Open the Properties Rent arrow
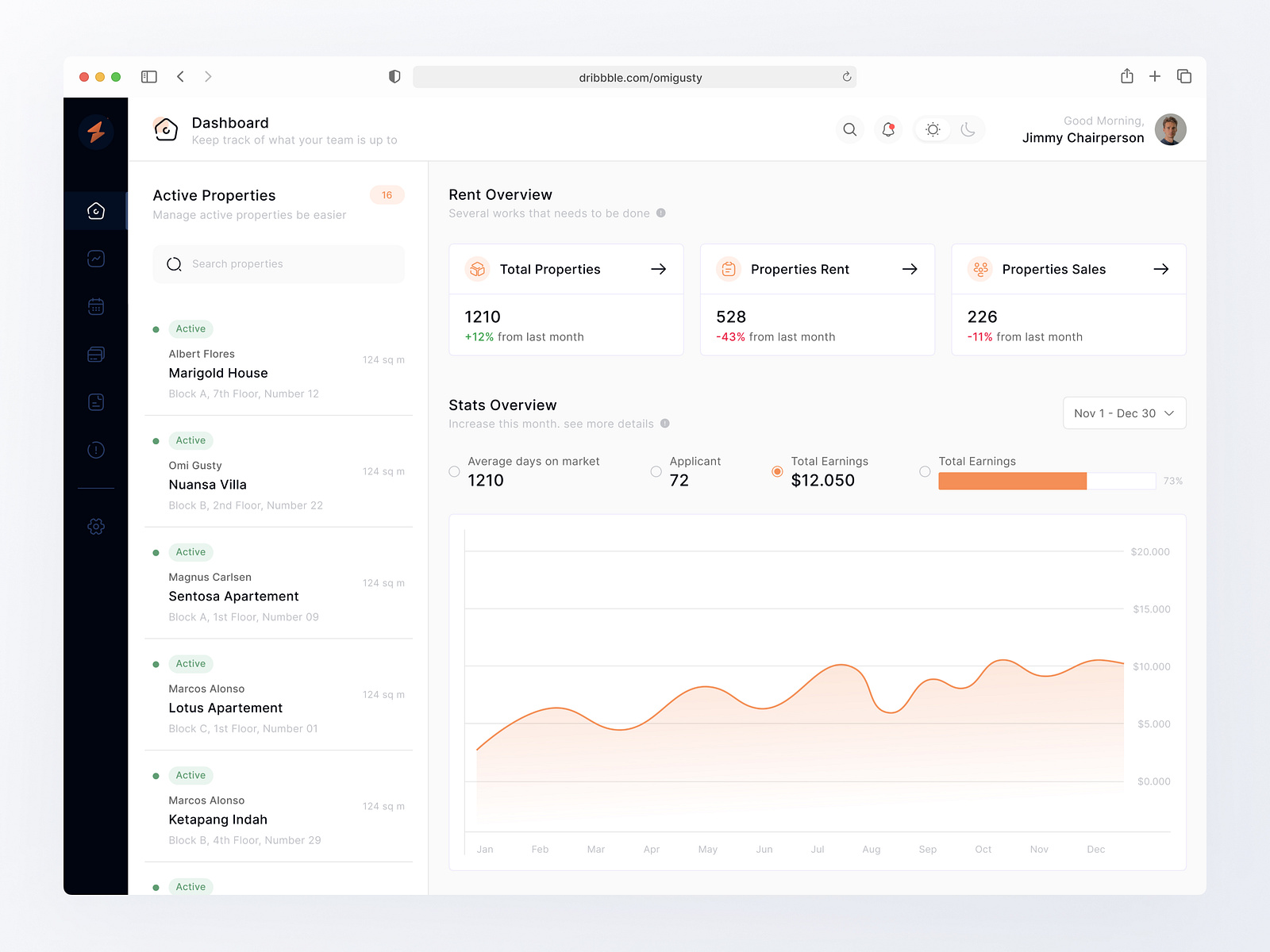The width and height of the screenshot is (1270, 952). coord(910,269)
